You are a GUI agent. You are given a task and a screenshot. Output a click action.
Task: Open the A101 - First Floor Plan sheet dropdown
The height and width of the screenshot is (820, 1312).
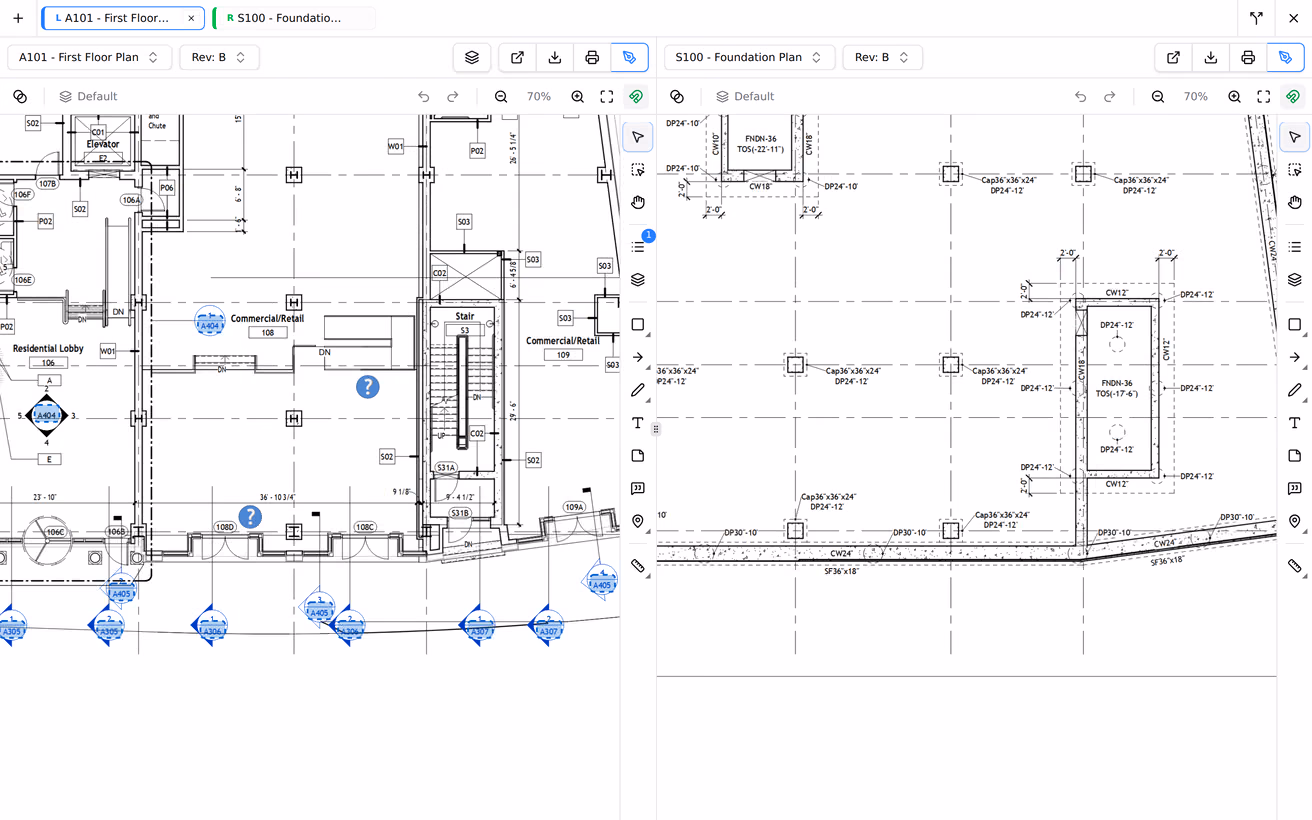pos(90,57)
